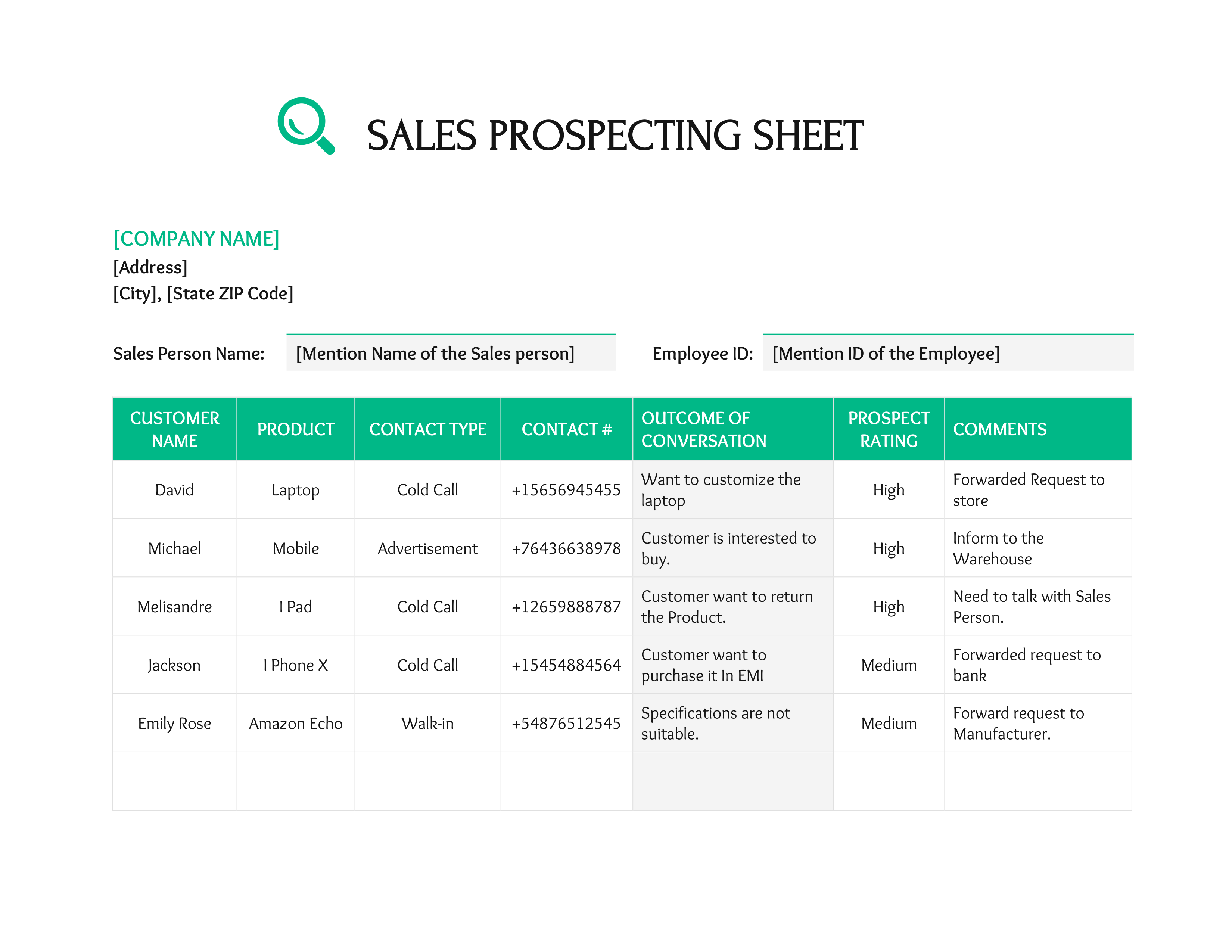Click the Forward request to Manufacturer comment

click(x=1018, y=723)
